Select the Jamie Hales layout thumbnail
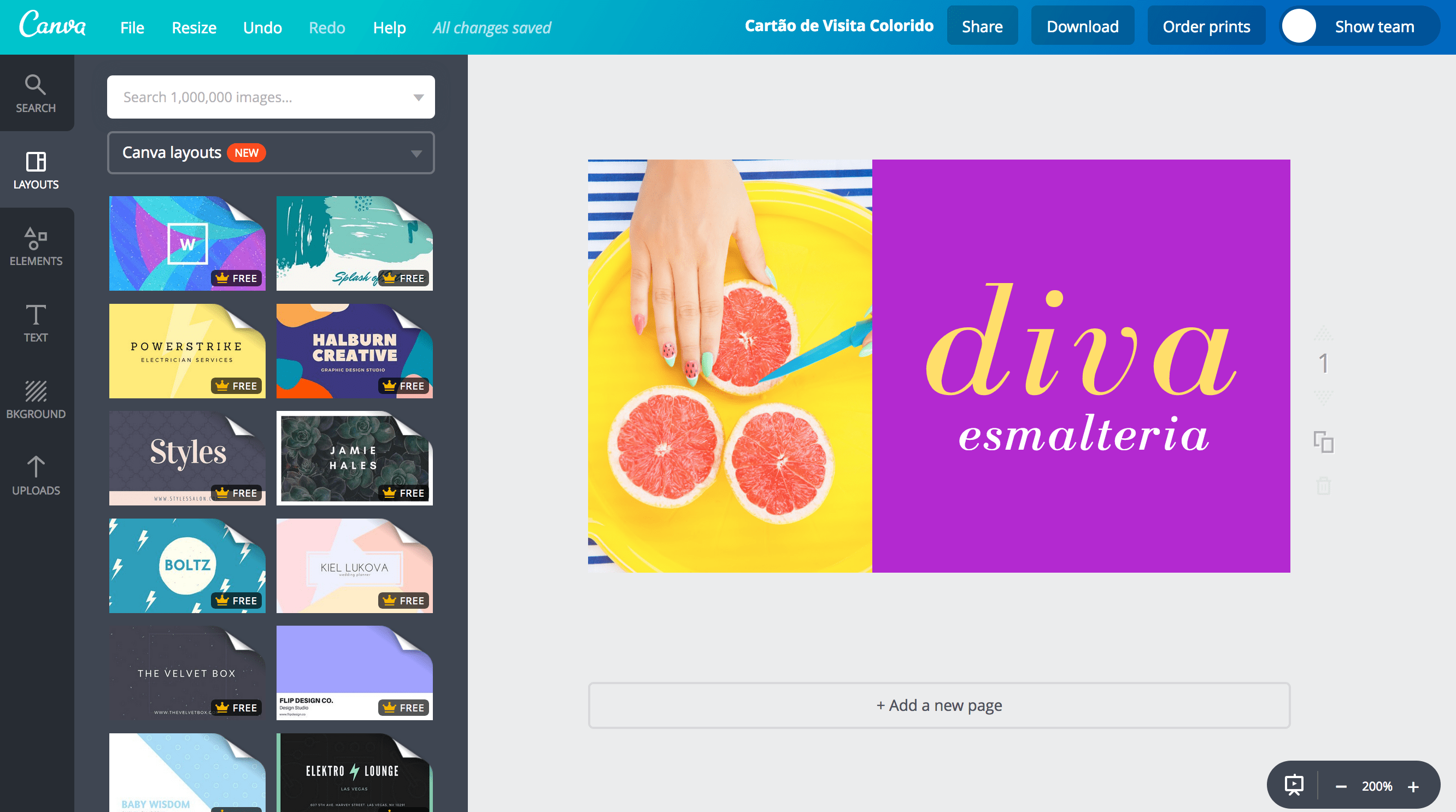The height and width of the screenshot is (812, 1456). click(x=354, y=458)
